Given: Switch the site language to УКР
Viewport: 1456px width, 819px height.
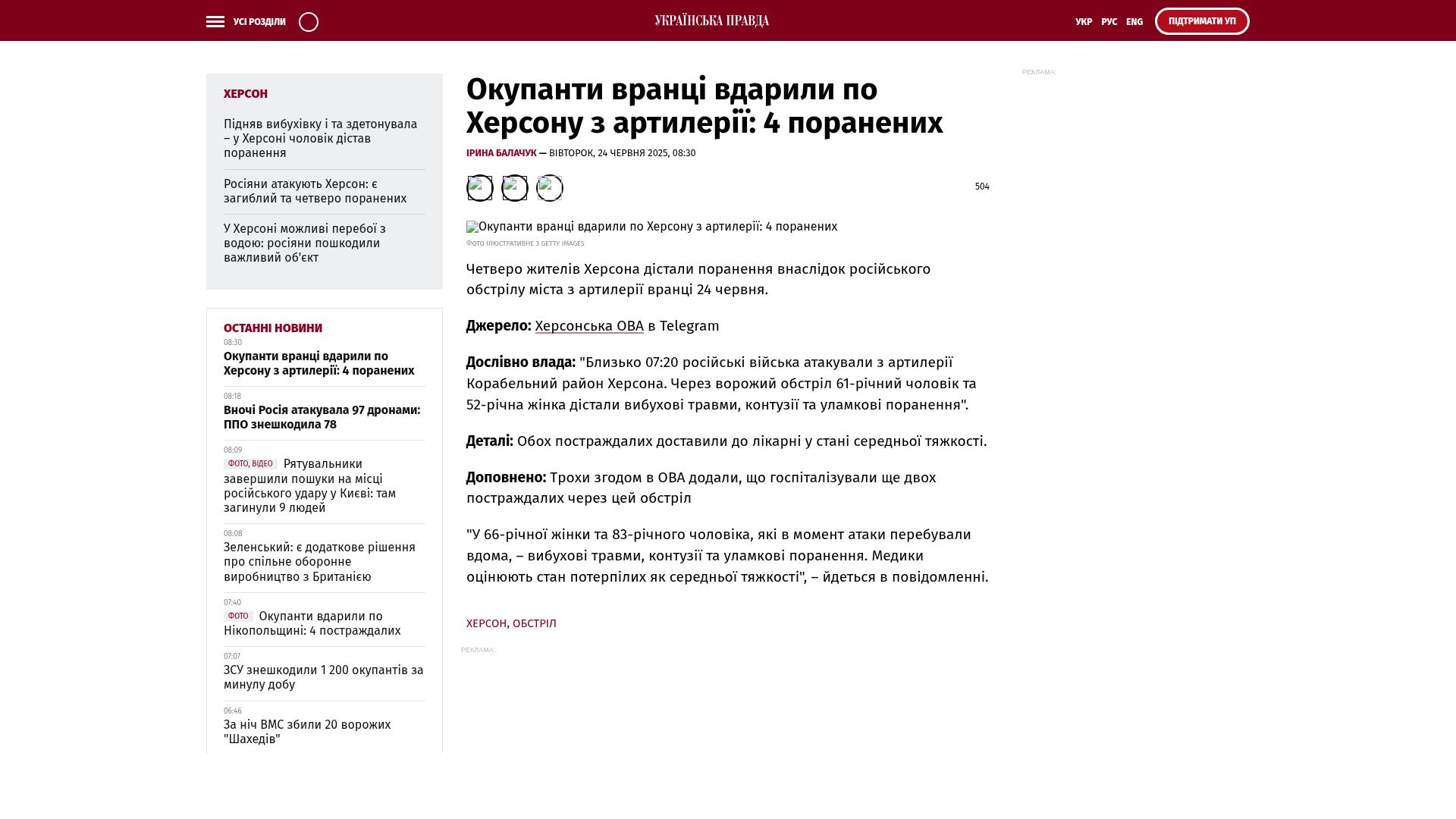Looking at the screenshot, I should (x=1084, y=22).
